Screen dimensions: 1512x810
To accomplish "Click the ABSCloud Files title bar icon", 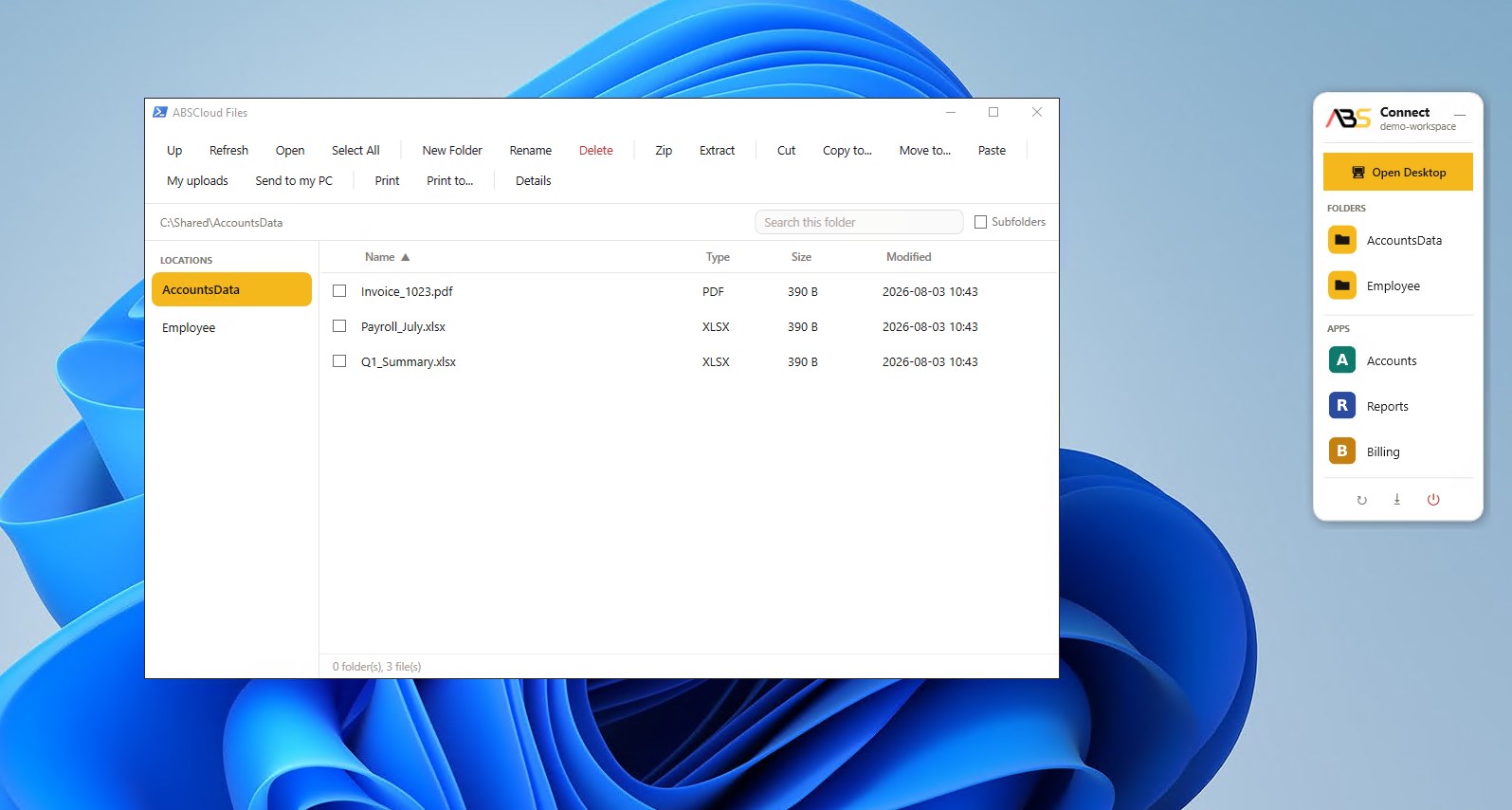I will 160,112.
